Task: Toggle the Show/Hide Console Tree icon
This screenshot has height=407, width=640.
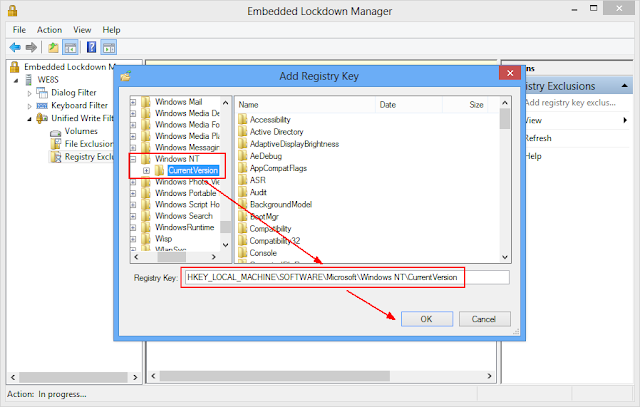Action: pyautogui.click(x=70, y=48)
